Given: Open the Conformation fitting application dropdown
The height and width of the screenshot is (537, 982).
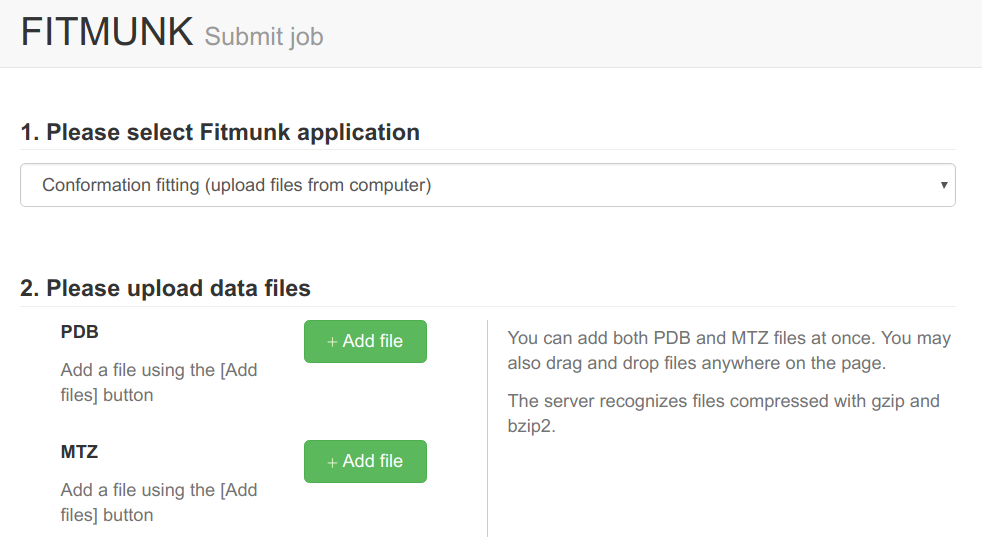Looking at the screenshot, I should coord(487,186).
